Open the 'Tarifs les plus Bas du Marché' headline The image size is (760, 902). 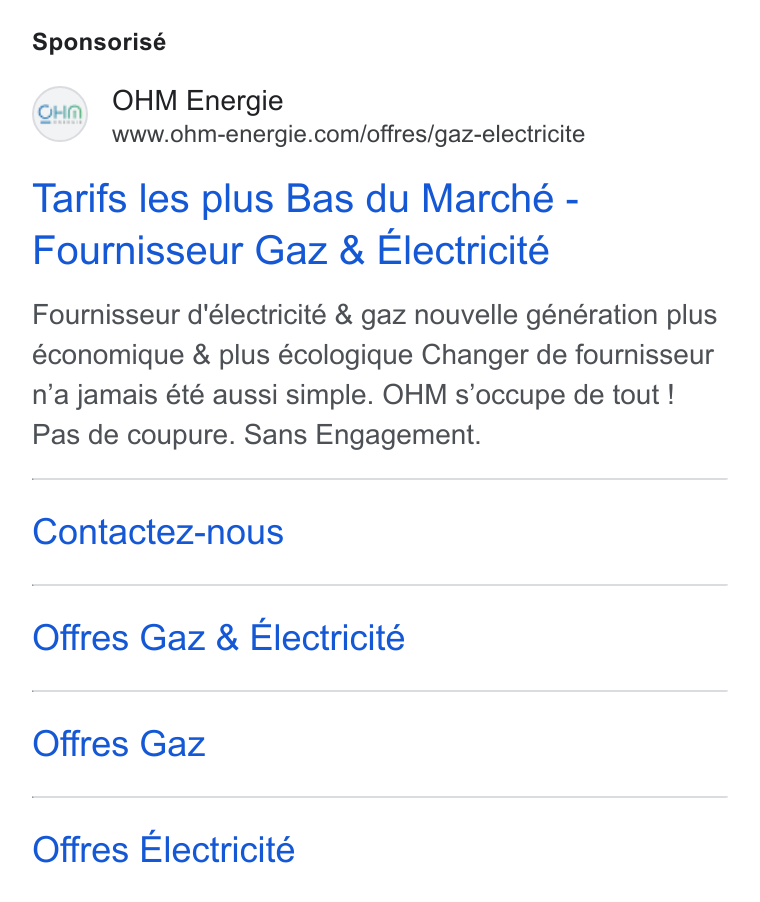305,199
